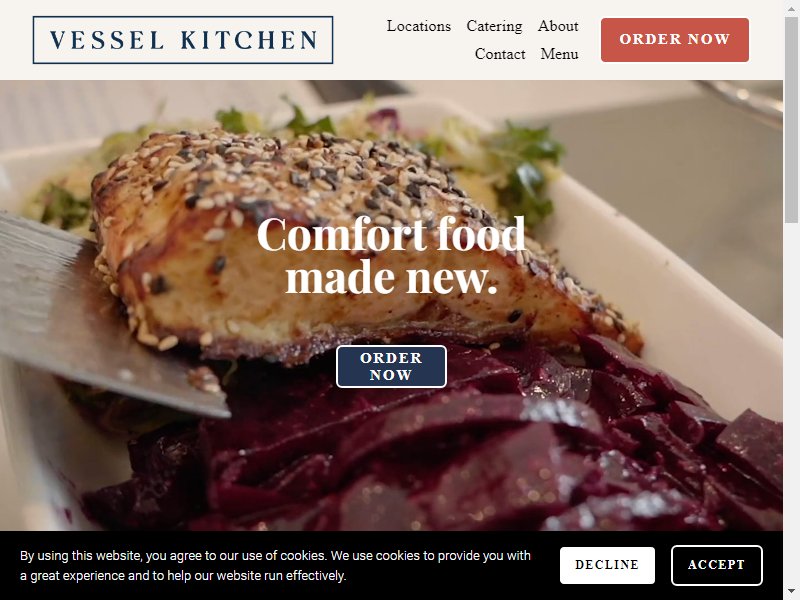Viewport: 800px width, 600px height.
Task: Click the scrollbar track below the thumb
Action: [x=791, y=403]
